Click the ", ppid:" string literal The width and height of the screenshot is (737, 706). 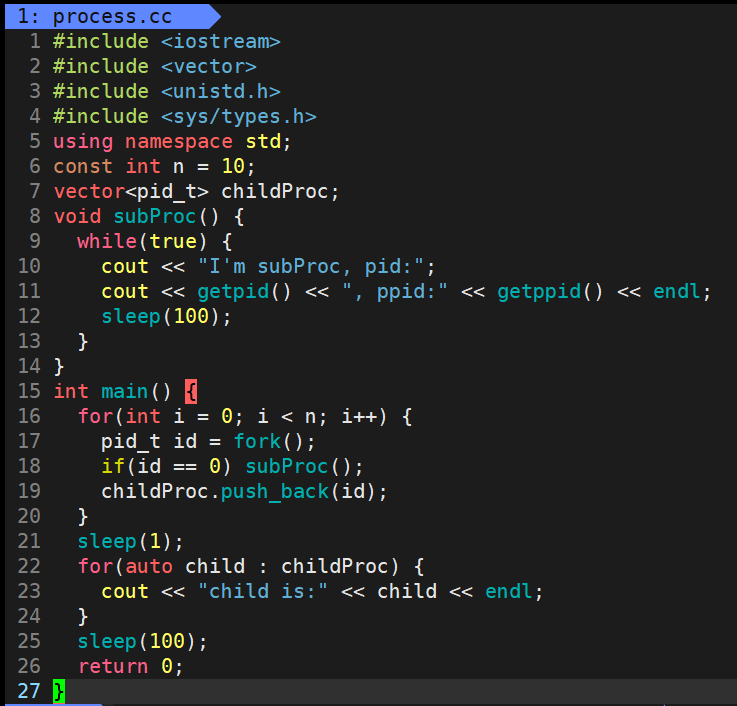(395, 291)
